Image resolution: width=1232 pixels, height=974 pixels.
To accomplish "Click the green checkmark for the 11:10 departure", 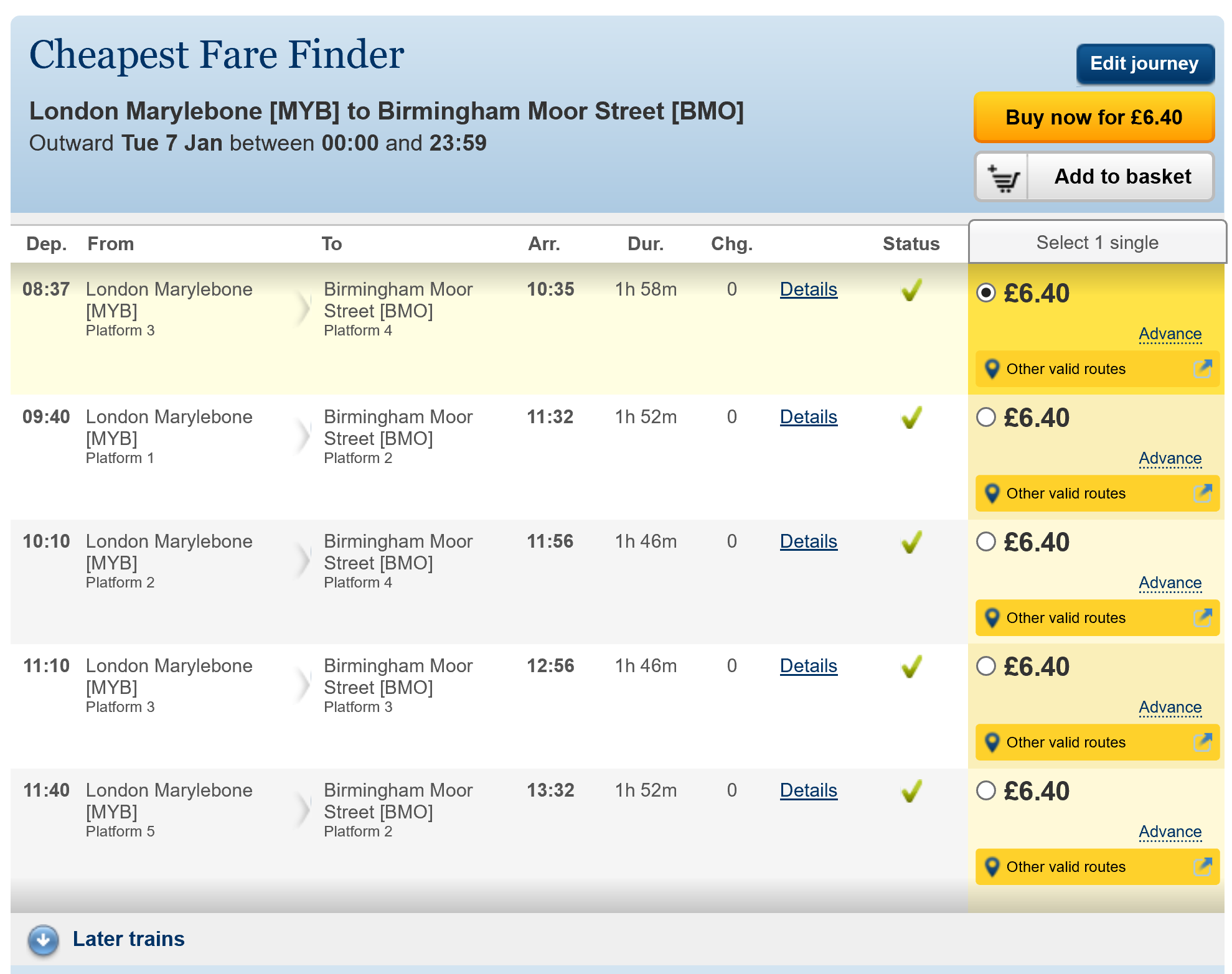I will point(910,666).
